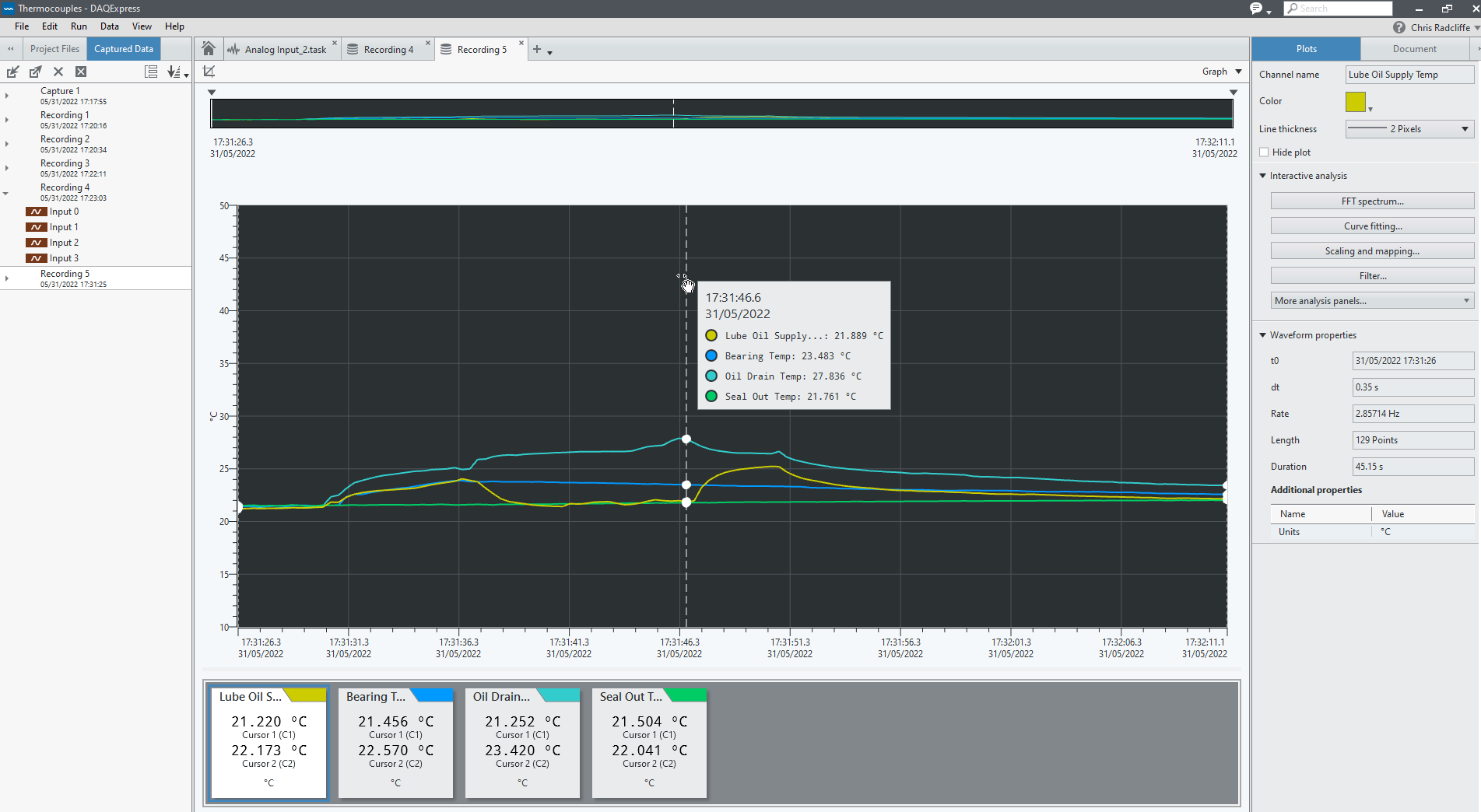Click the export data icon in Captured Data toolbar
The height and width of the screenshot is (812, 1481).
click(35, 72)
